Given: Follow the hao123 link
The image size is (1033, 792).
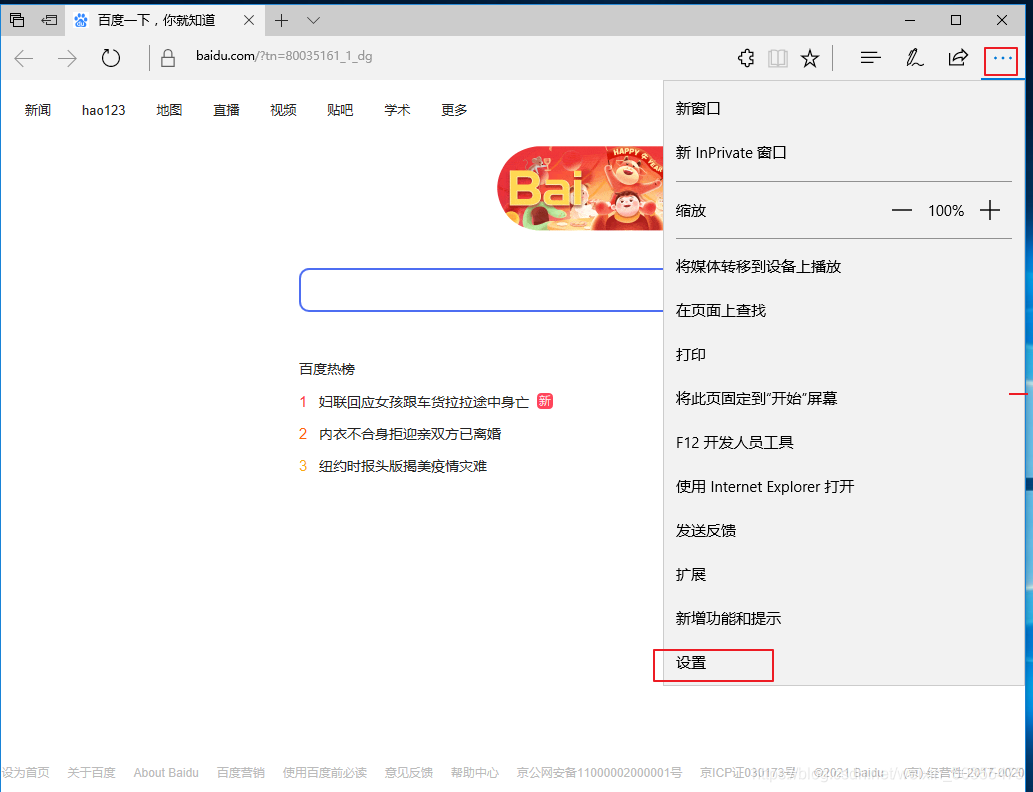Looking at the screenshot, I should (103, 110).
